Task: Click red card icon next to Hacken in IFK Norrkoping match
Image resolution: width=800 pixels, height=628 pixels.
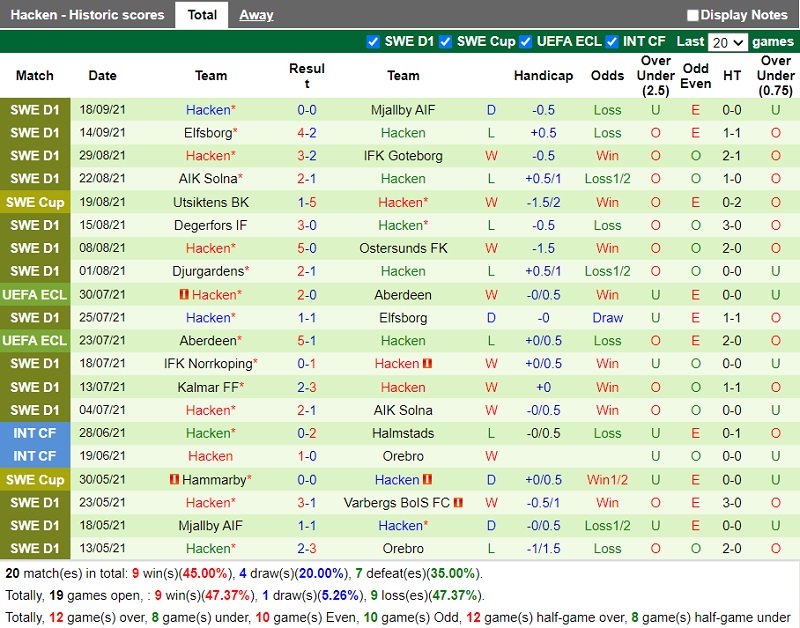Action: 427,364
